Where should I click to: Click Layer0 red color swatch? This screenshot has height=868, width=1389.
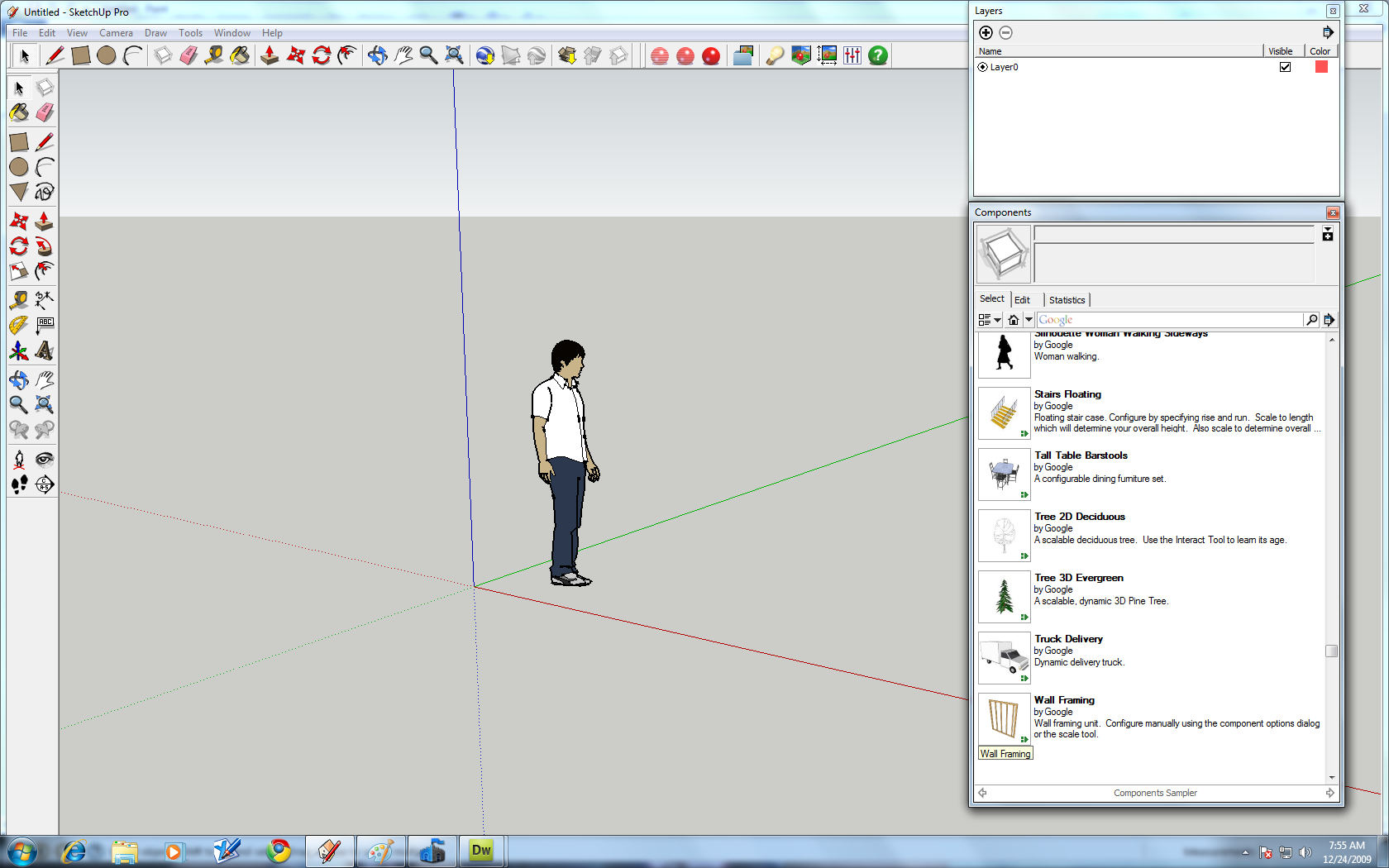pos(1321,67)
